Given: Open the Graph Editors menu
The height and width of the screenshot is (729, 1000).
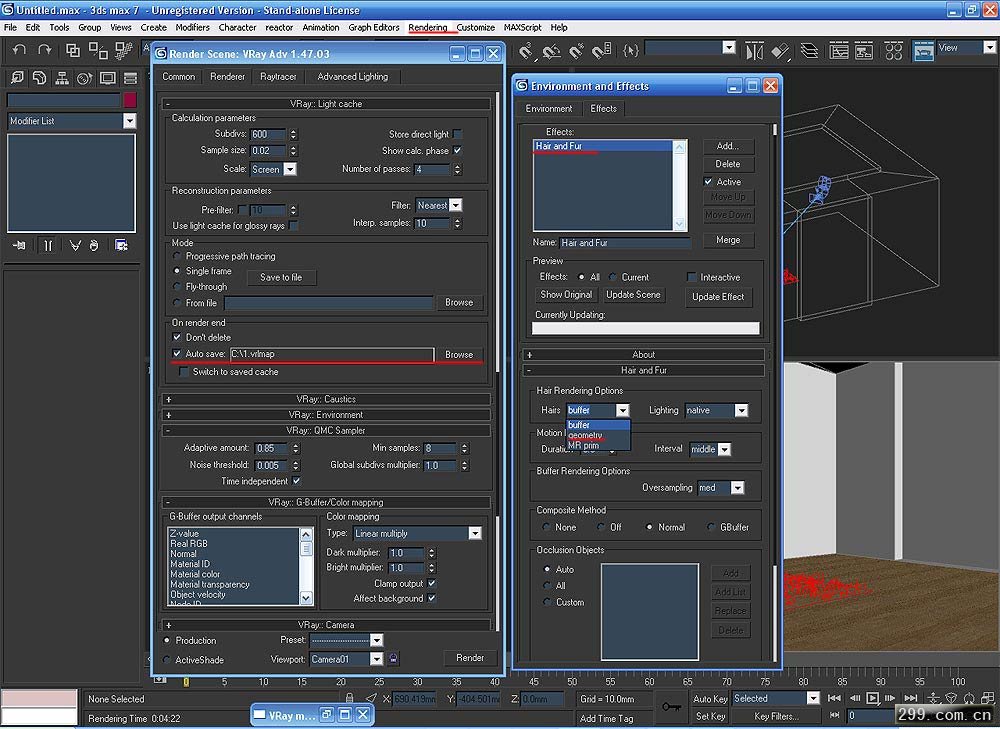Looking at the screenshot, I should tap(374, 27).
